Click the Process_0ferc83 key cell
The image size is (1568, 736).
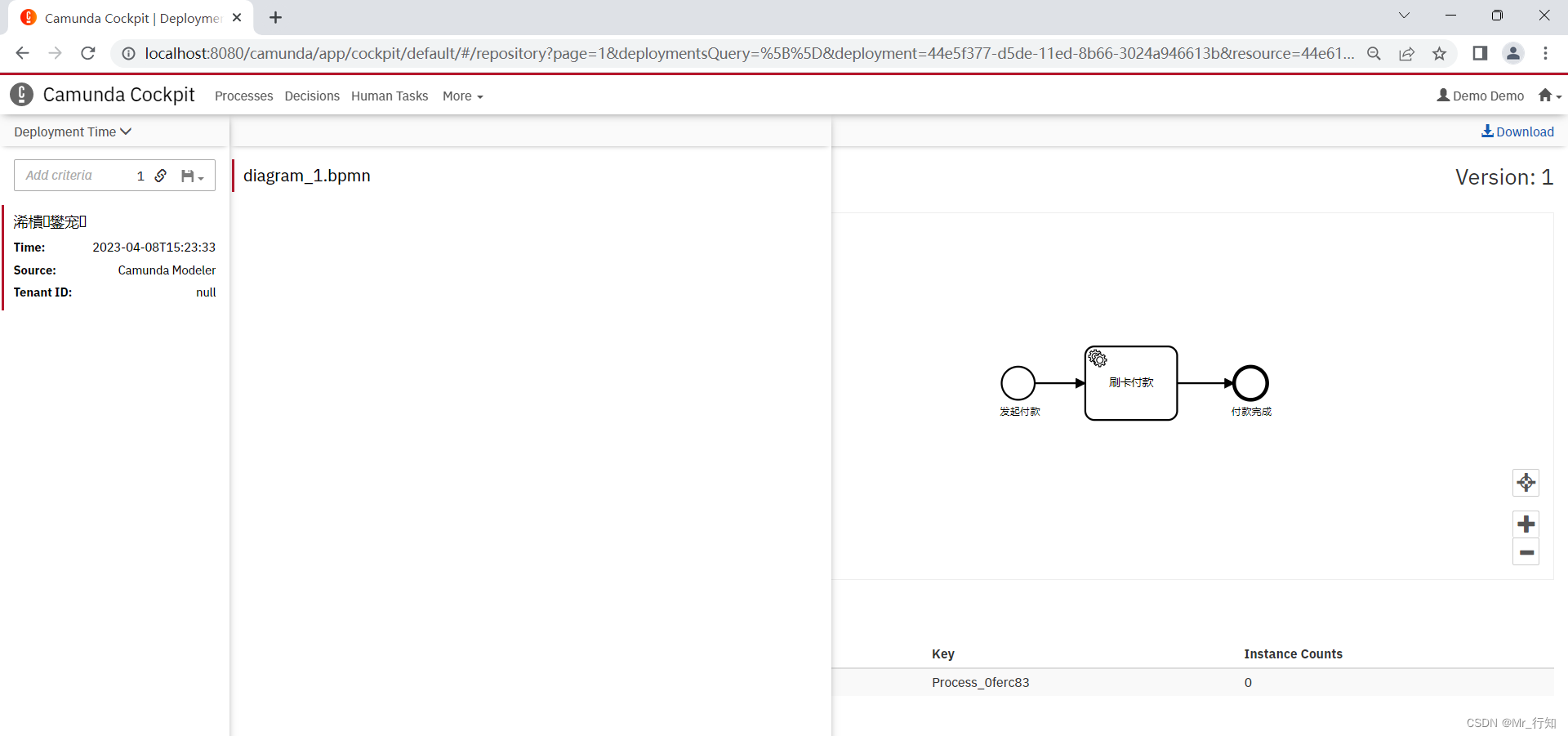(980, 682)
